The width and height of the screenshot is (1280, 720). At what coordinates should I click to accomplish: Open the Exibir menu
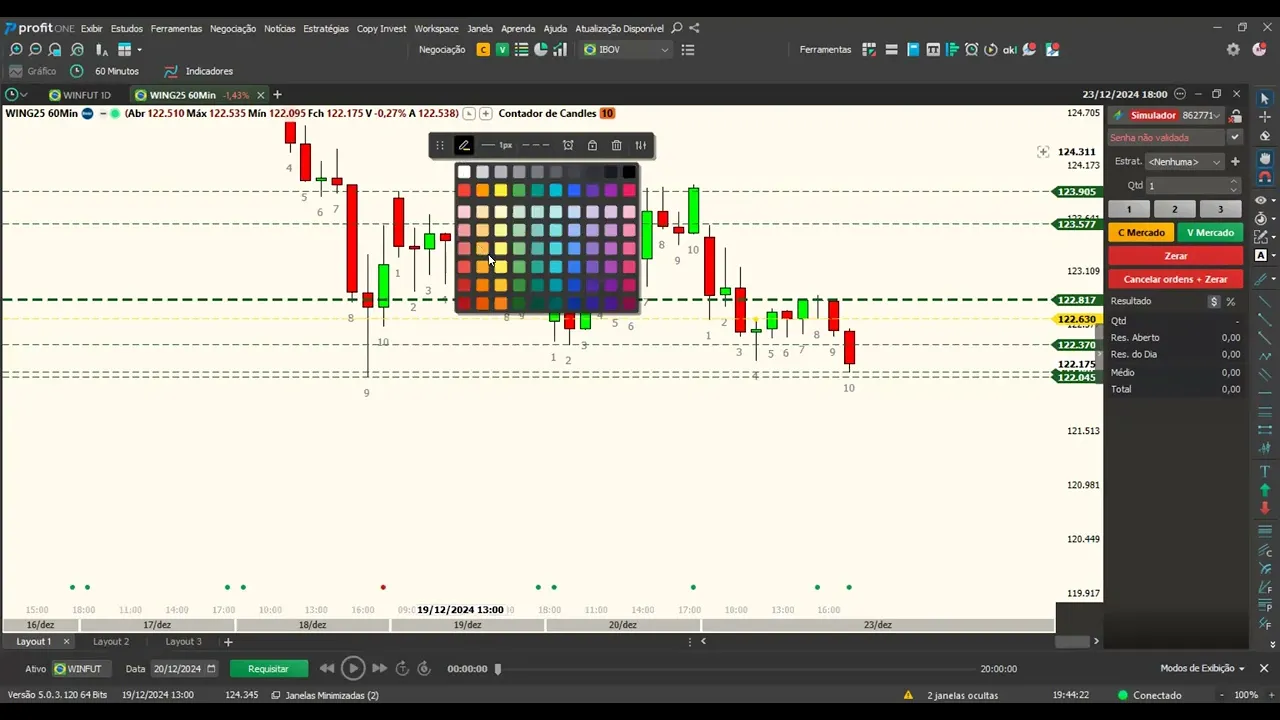point(92,29)
